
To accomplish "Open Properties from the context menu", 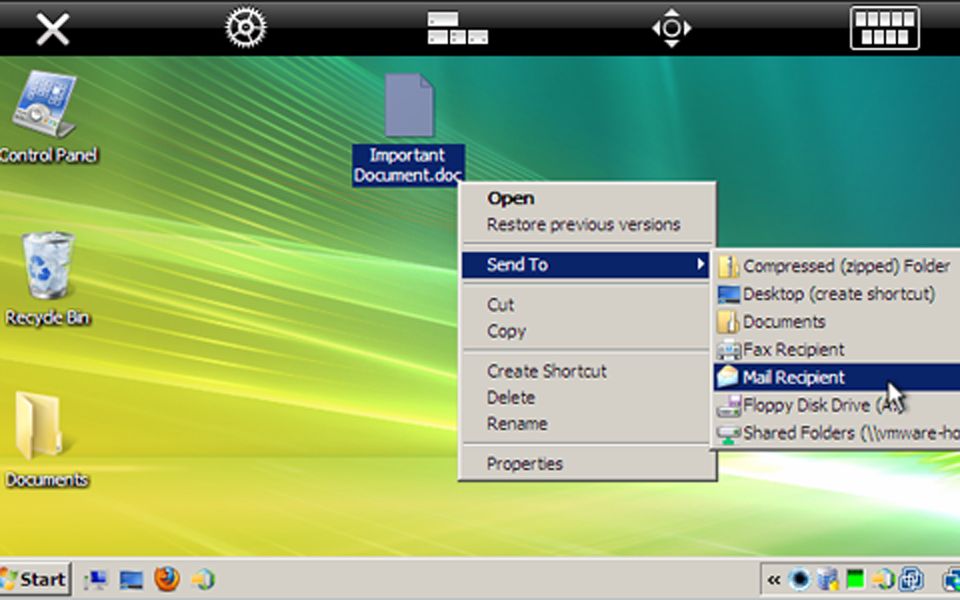I will [x=587, y=463].
